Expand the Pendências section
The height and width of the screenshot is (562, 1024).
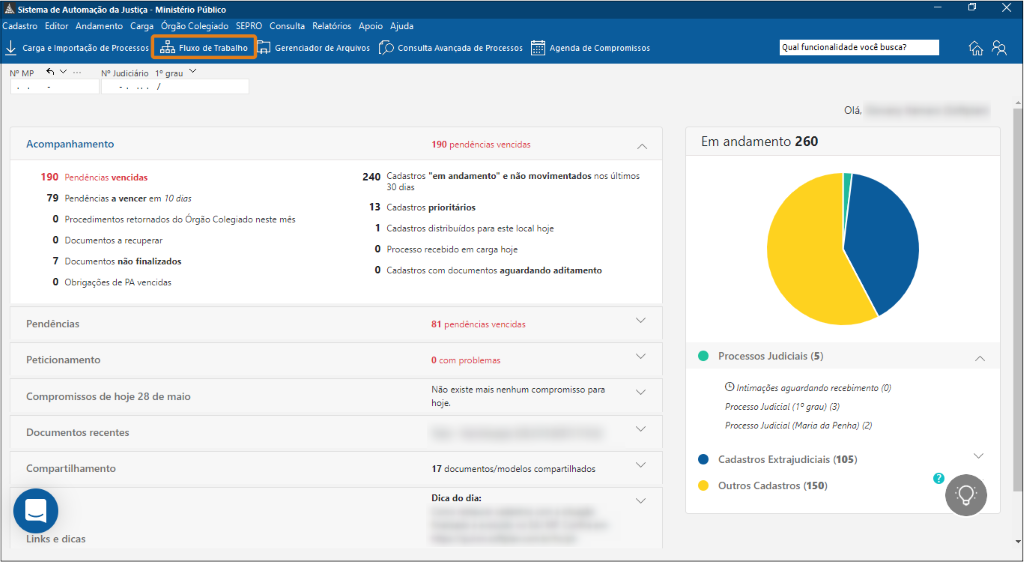pyautogui.click(x=641, y=320)
